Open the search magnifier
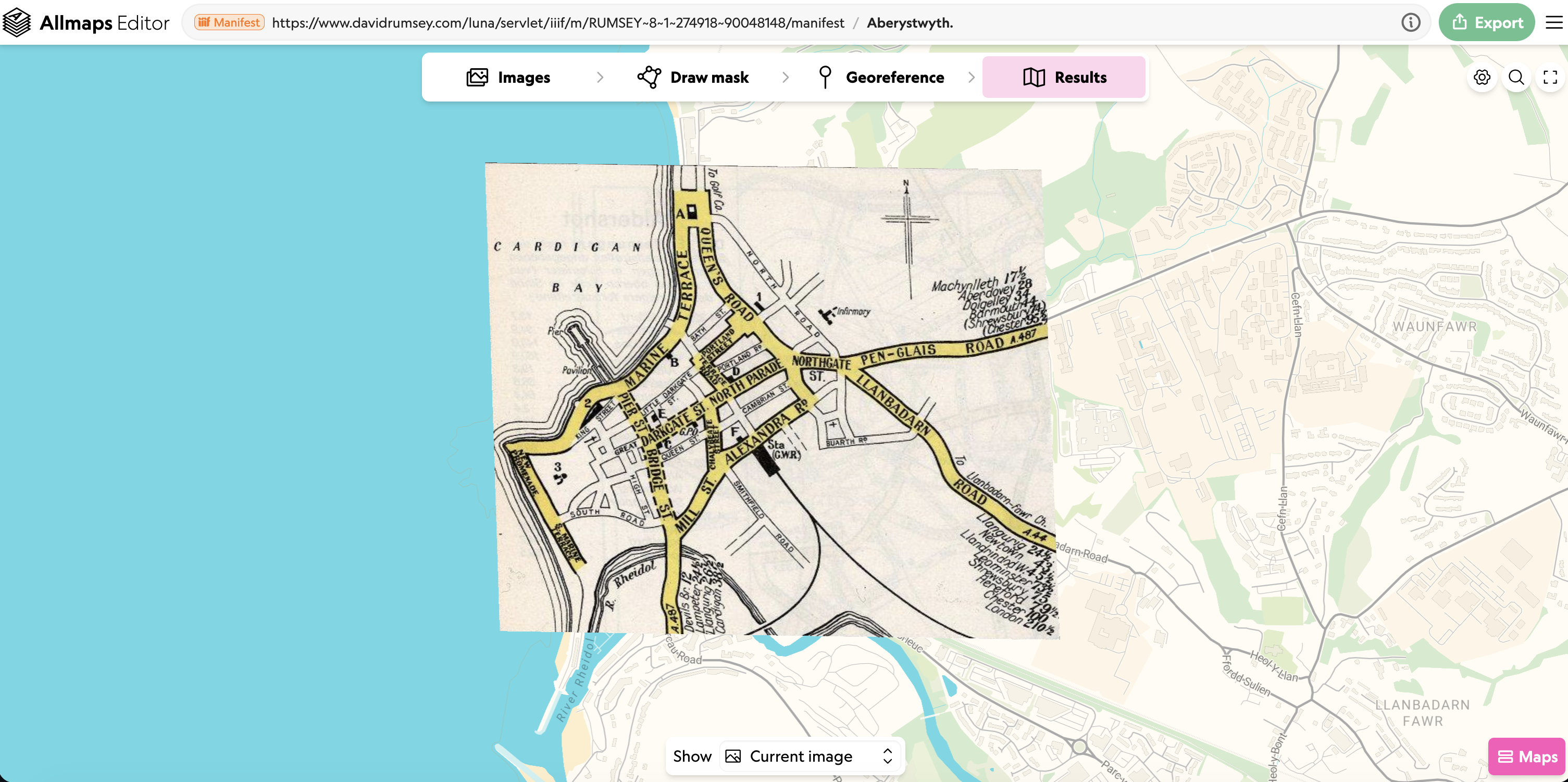The width and height of the screenshot is (1568, 782). (1516, 77)
